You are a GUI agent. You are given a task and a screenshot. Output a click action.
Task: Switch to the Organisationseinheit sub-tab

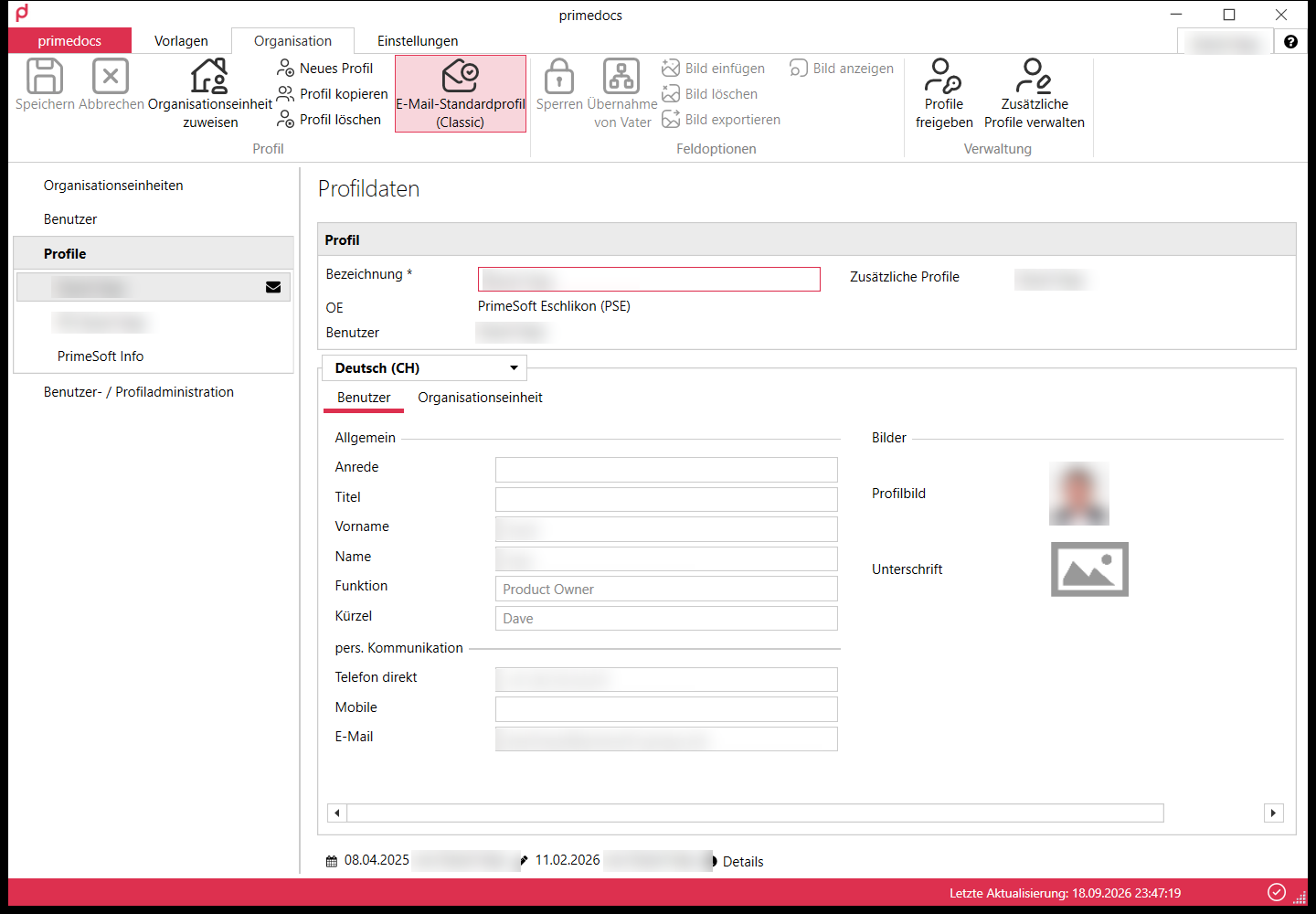480,398
